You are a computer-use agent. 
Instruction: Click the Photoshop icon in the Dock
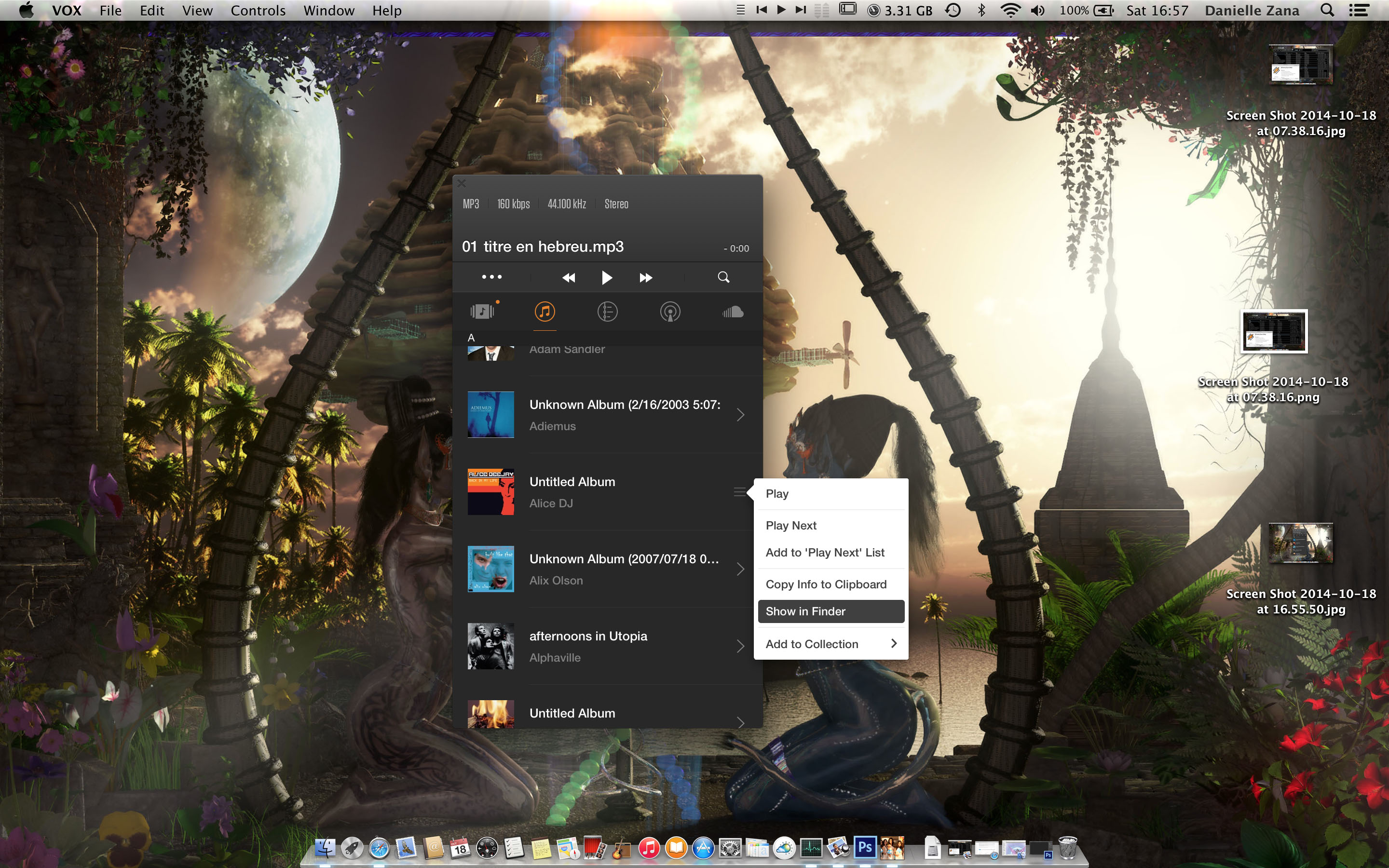point(865,847)
